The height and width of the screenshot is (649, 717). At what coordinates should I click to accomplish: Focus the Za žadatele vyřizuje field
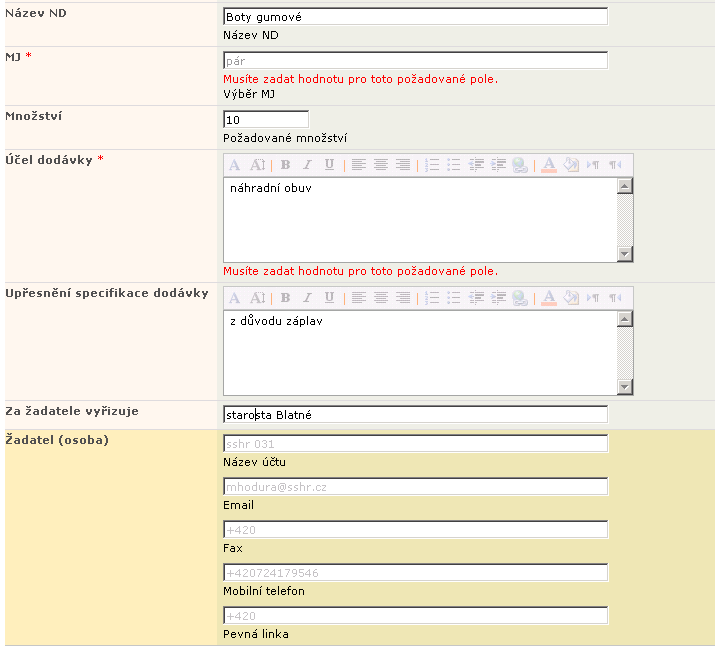[x=416, y=415]
